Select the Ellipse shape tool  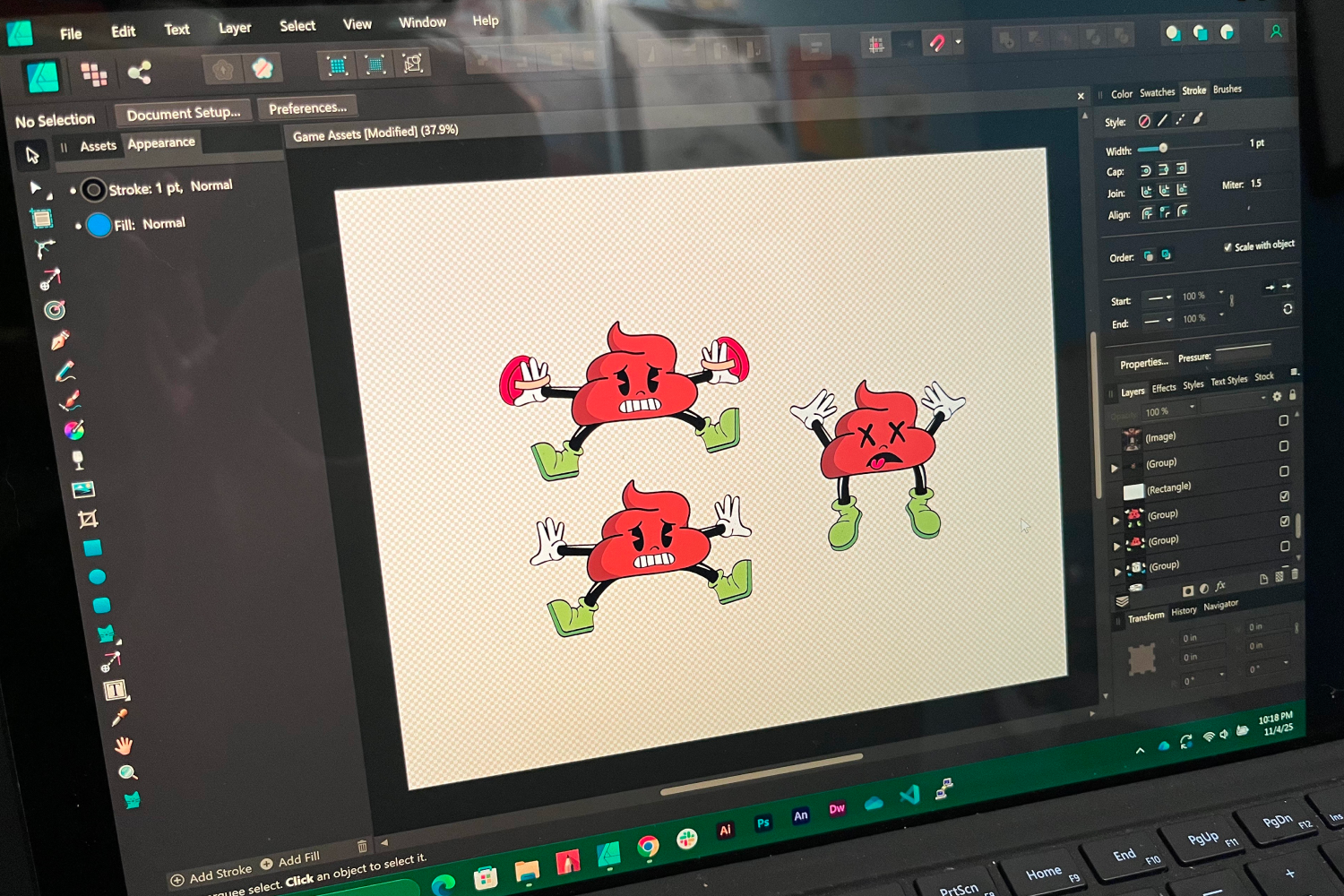pyautogui.click(x=98, y=576)
